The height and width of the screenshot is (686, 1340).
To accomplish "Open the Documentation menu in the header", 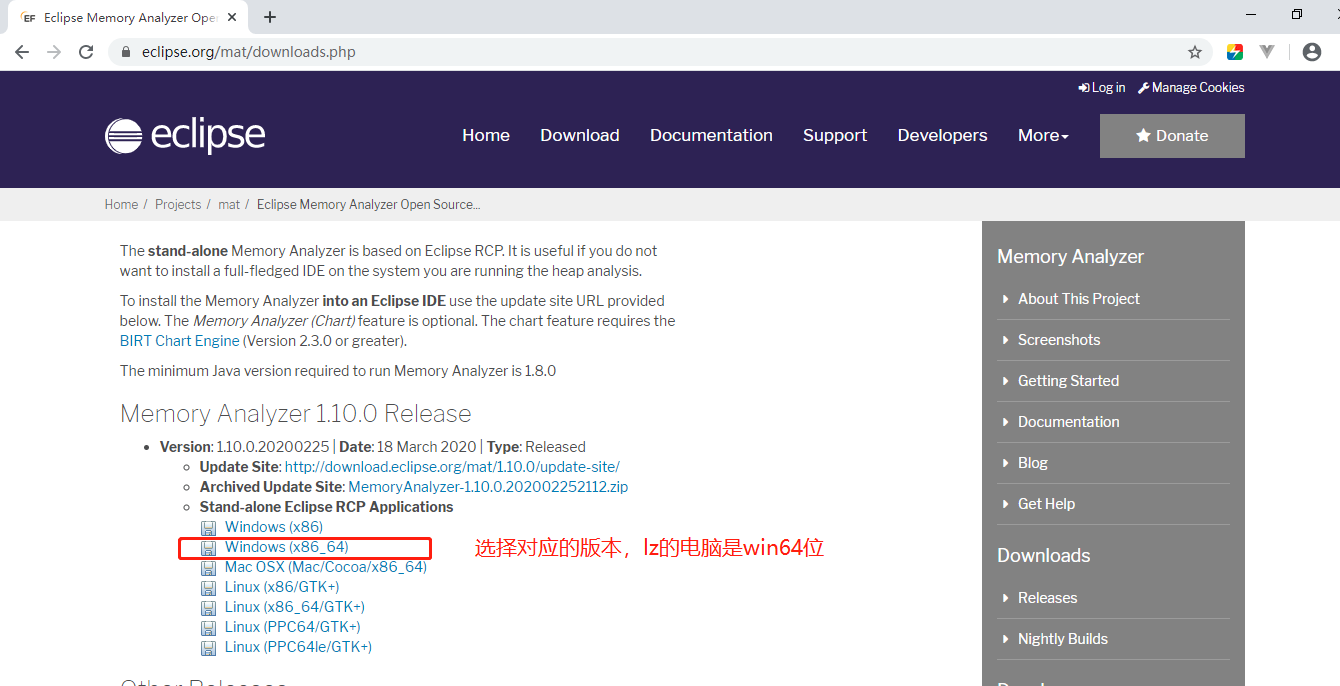I will click(711, 135).
